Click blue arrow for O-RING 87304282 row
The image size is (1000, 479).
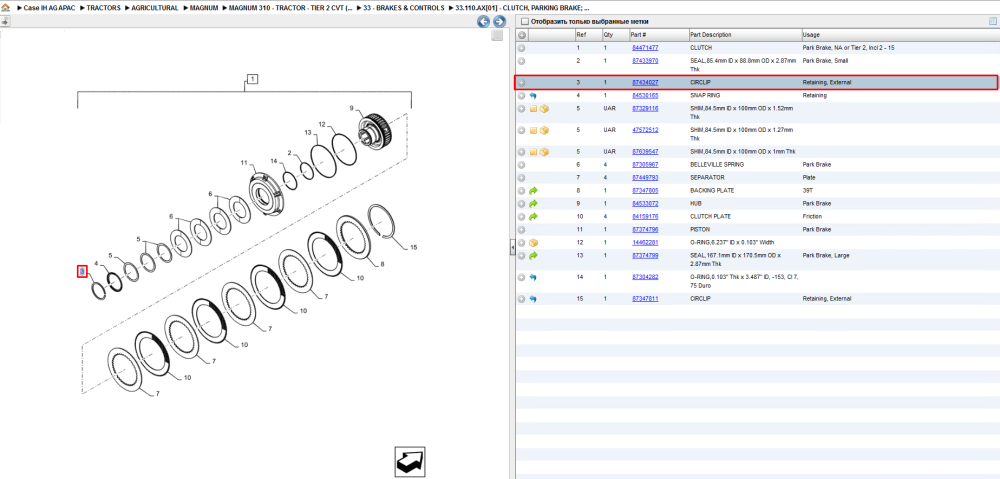click(x=533, y=277)
